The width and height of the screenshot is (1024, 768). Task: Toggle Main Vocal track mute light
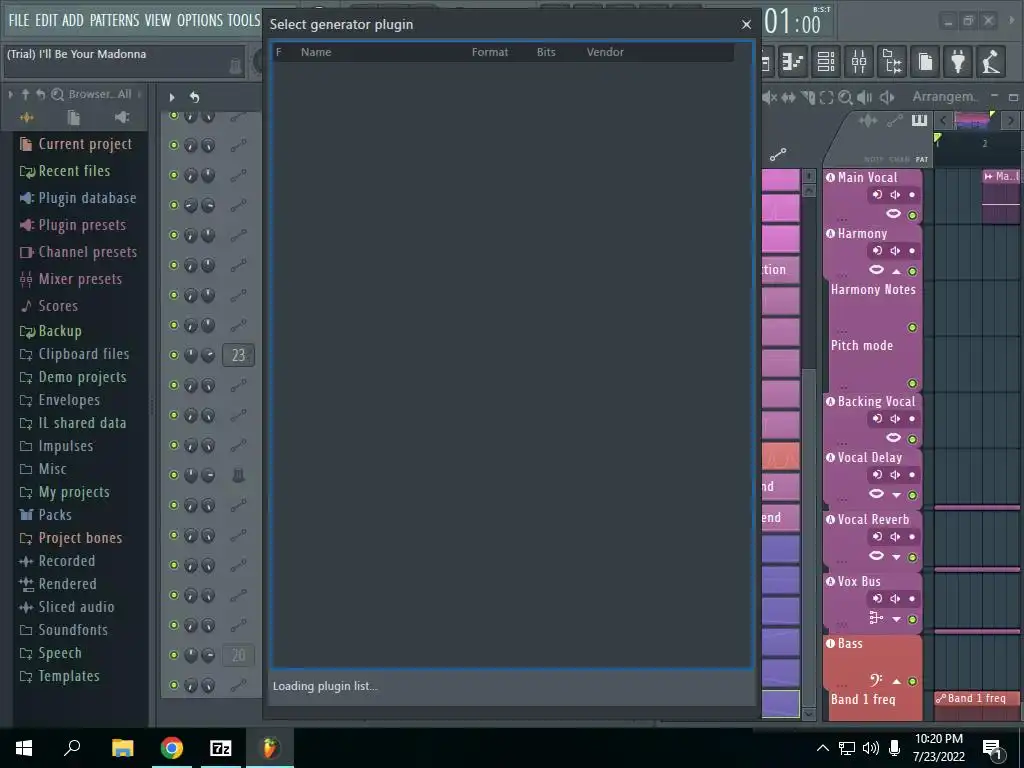[x=912, y=216]
